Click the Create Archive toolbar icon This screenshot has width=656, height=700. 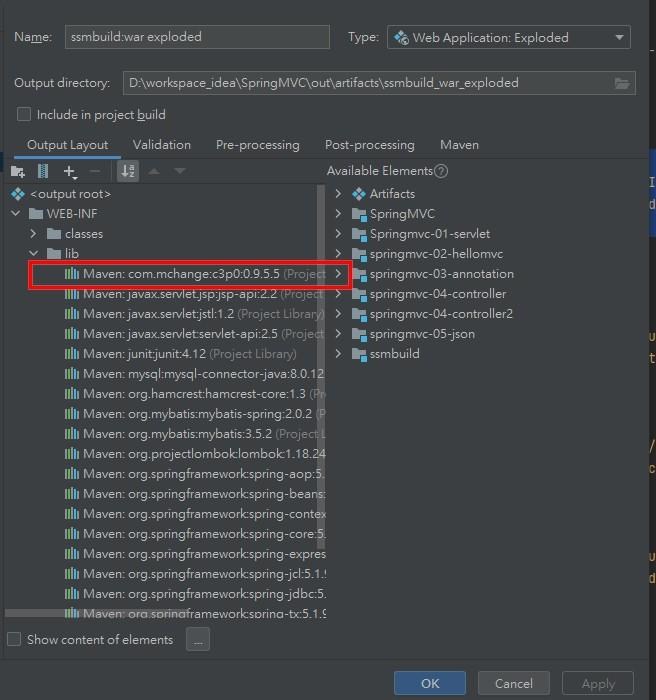43,172
